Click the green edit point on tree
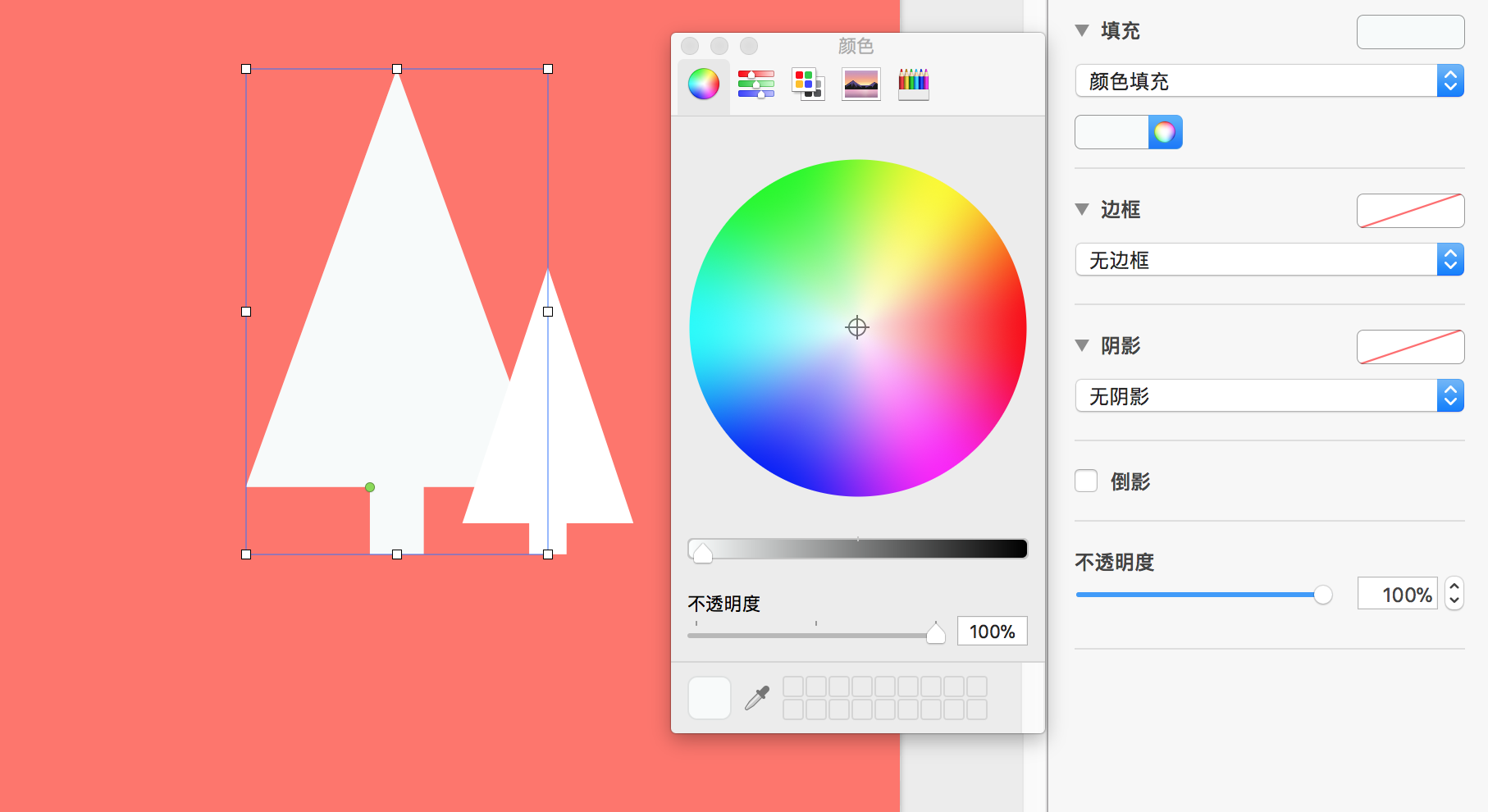This screenshot has height=812, width=1488. click(x=370, y=487)
